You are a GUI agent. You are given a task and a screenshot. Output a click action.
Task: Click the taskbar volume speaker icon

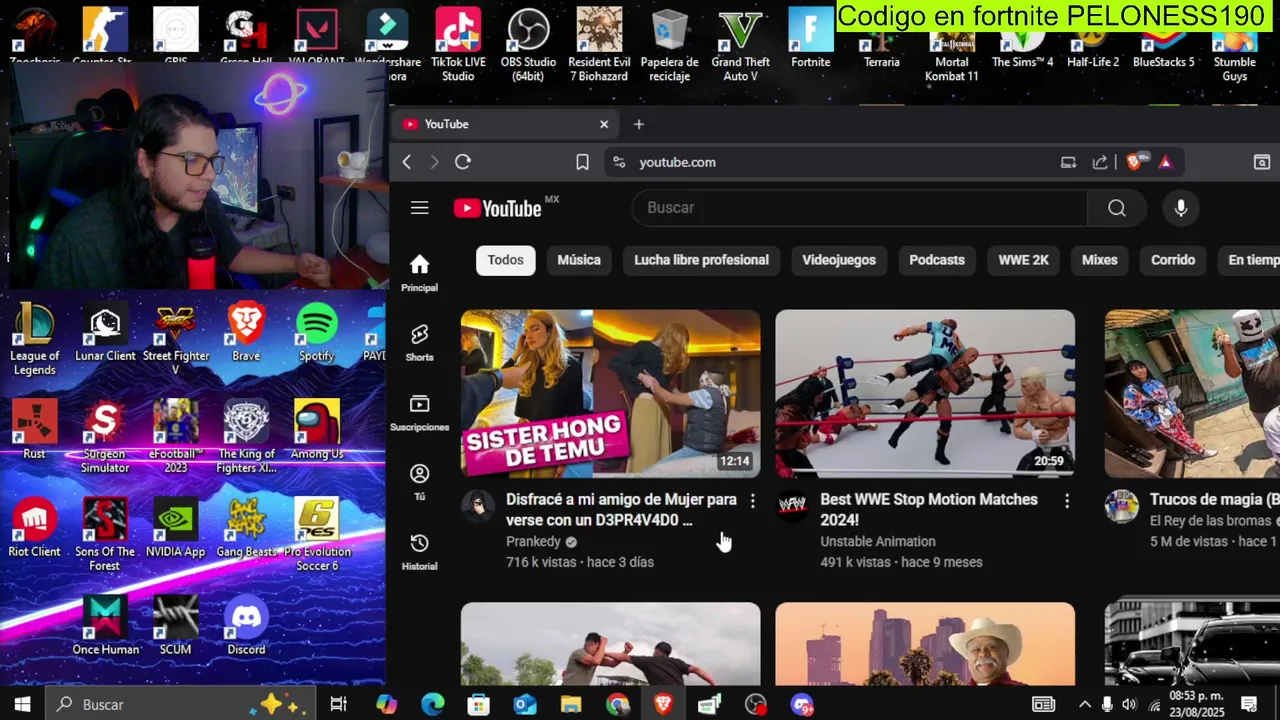(x=1129, y=705)
